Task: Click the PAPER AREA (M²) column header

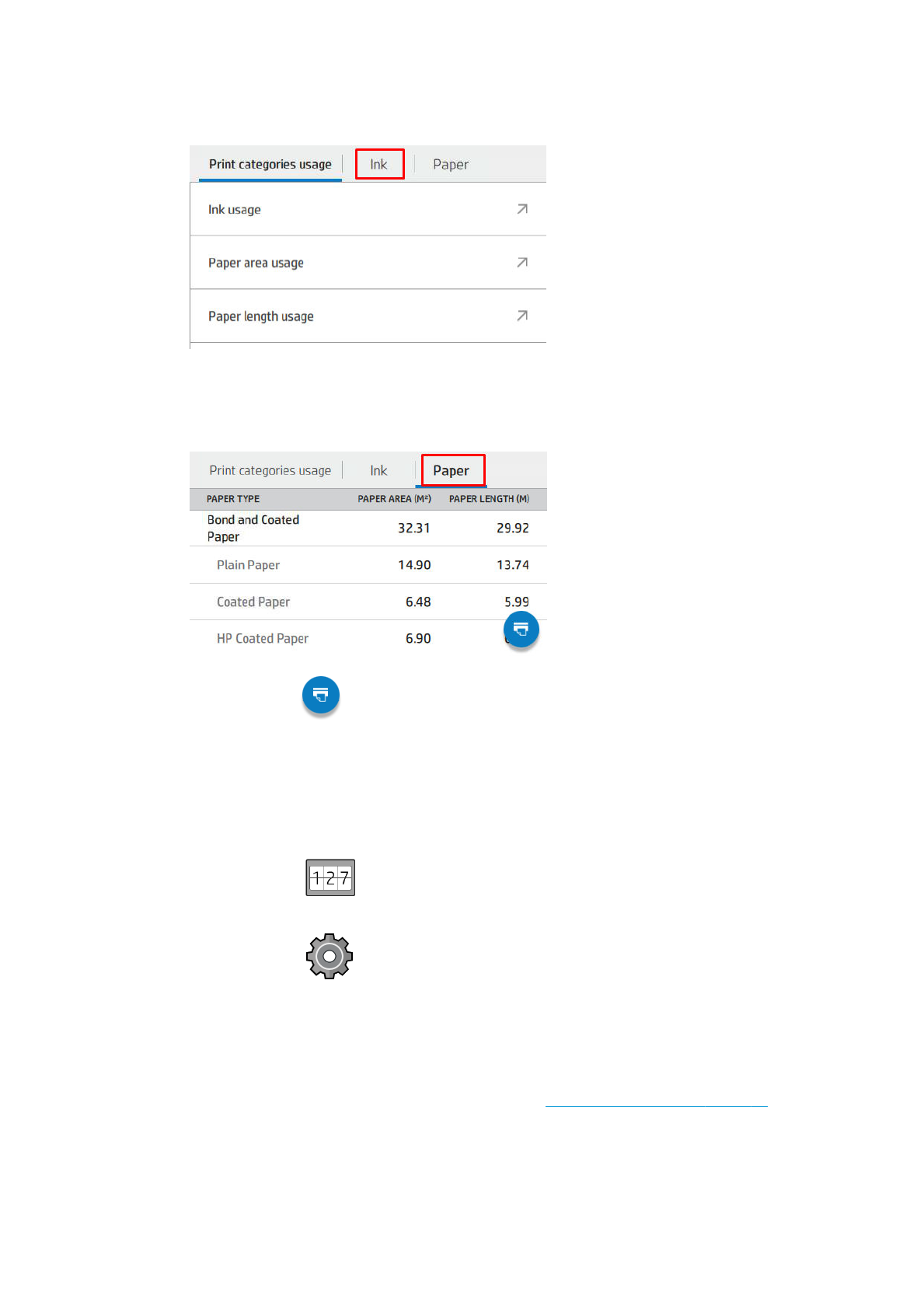Action: 394,499
